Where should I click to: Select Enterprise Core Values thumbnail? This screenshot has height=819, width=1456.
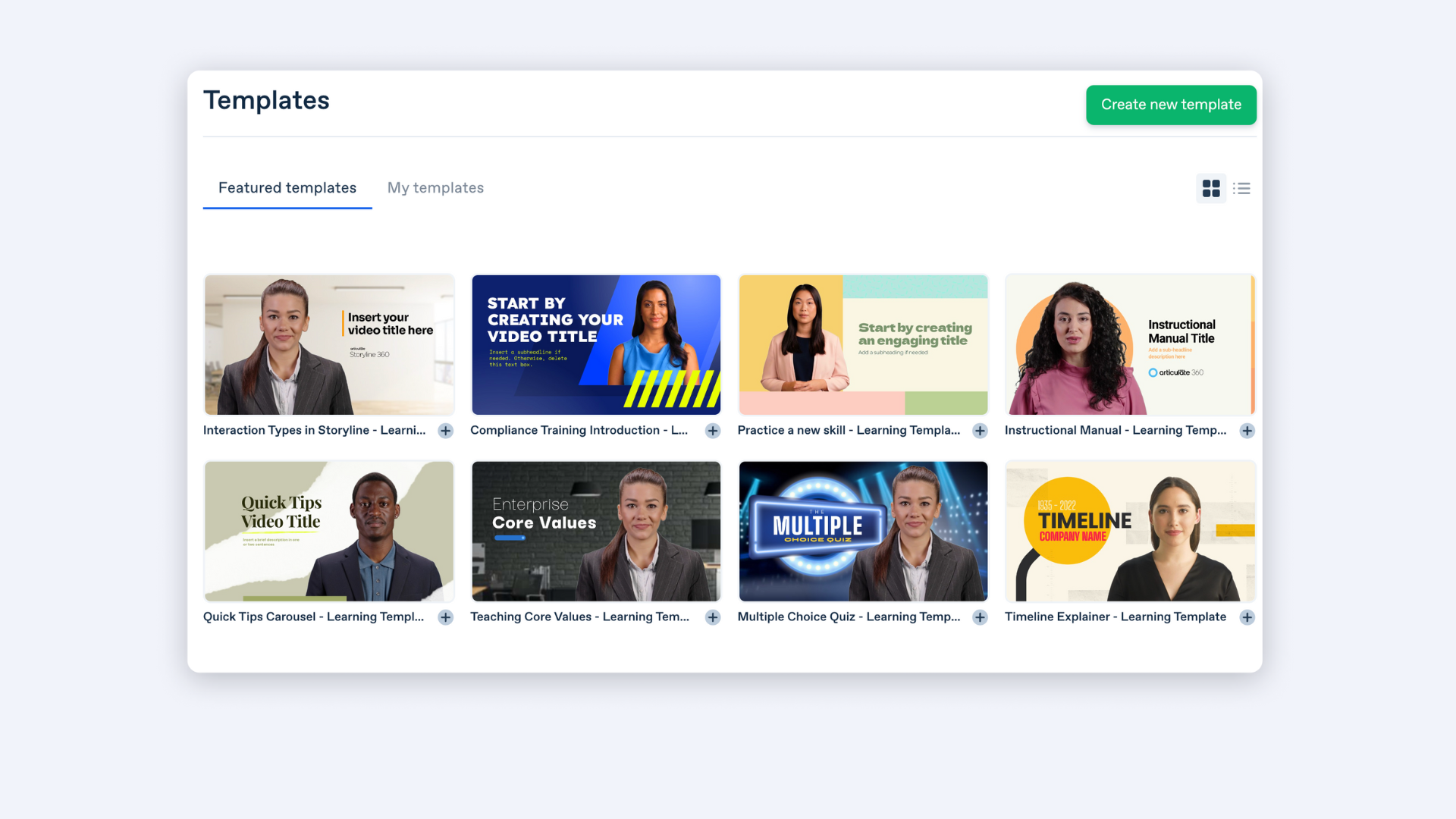coord(596,532)
